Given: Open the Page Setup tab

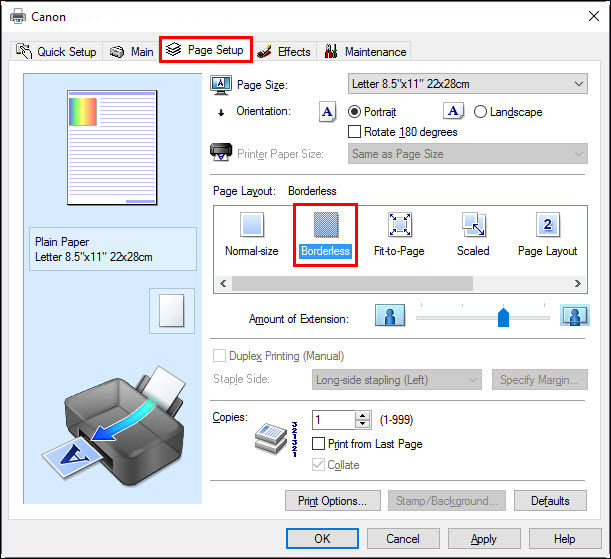Looking at the screenshot, I should [206, 49].
